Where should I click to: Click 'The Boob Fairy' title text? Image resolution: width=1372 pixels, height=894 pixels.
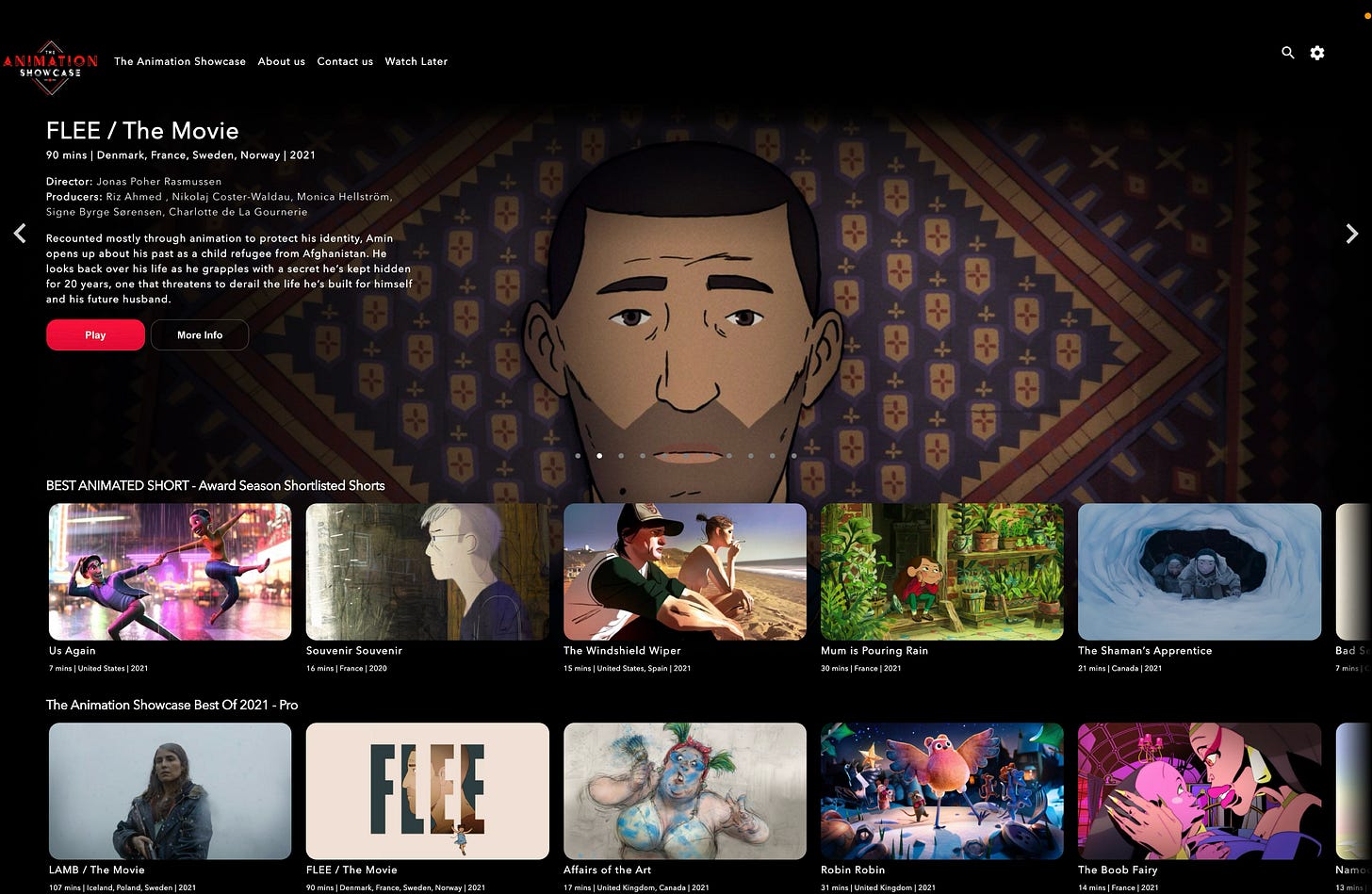coord(1118,870)
